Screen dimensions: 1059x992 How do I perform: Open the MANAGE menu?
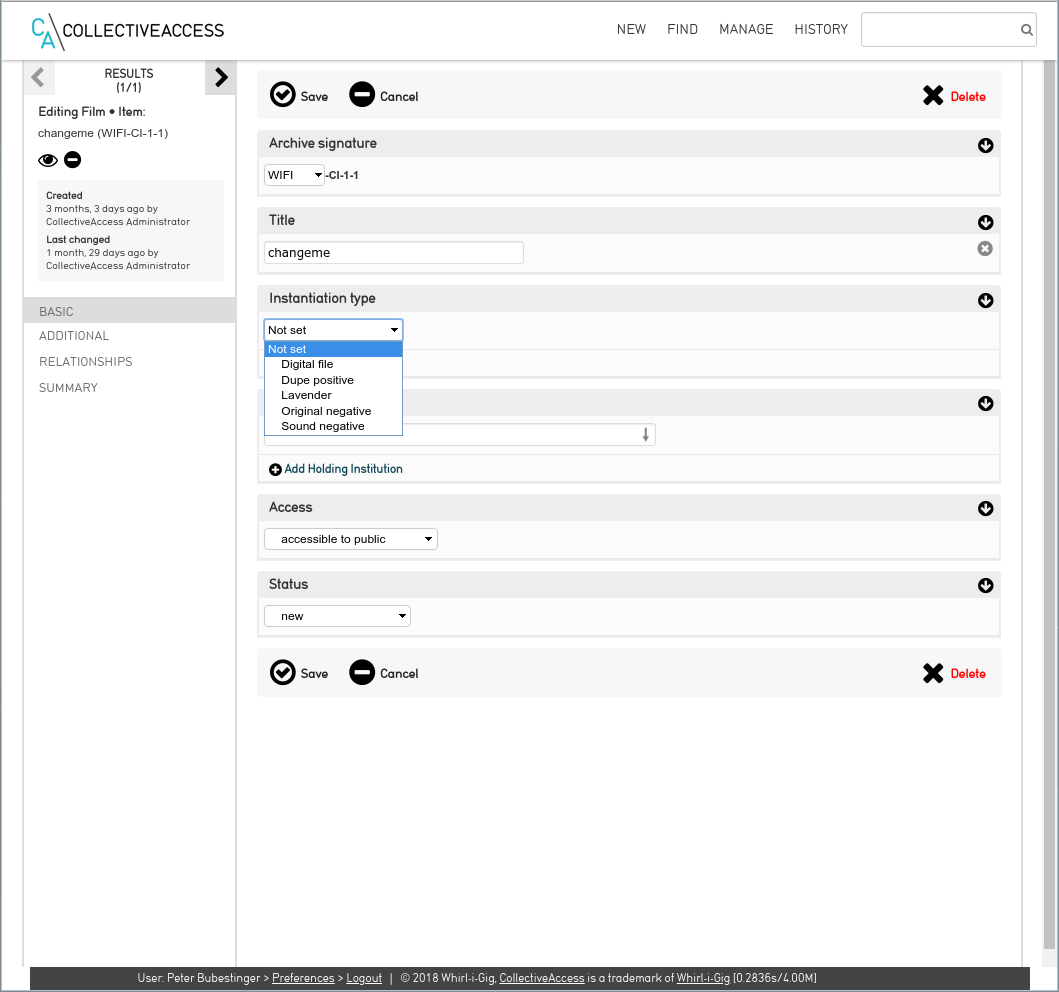pos(746,29)
